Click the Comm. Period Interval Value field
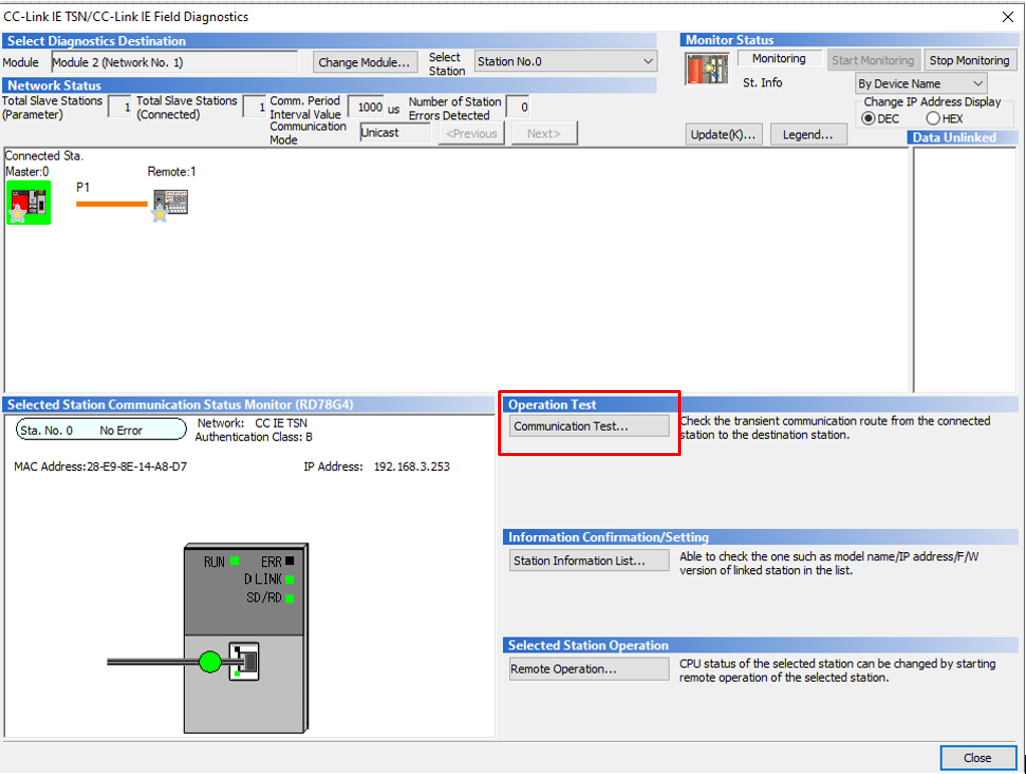The width and height of the screenshot is (1026, 774). 367,107
